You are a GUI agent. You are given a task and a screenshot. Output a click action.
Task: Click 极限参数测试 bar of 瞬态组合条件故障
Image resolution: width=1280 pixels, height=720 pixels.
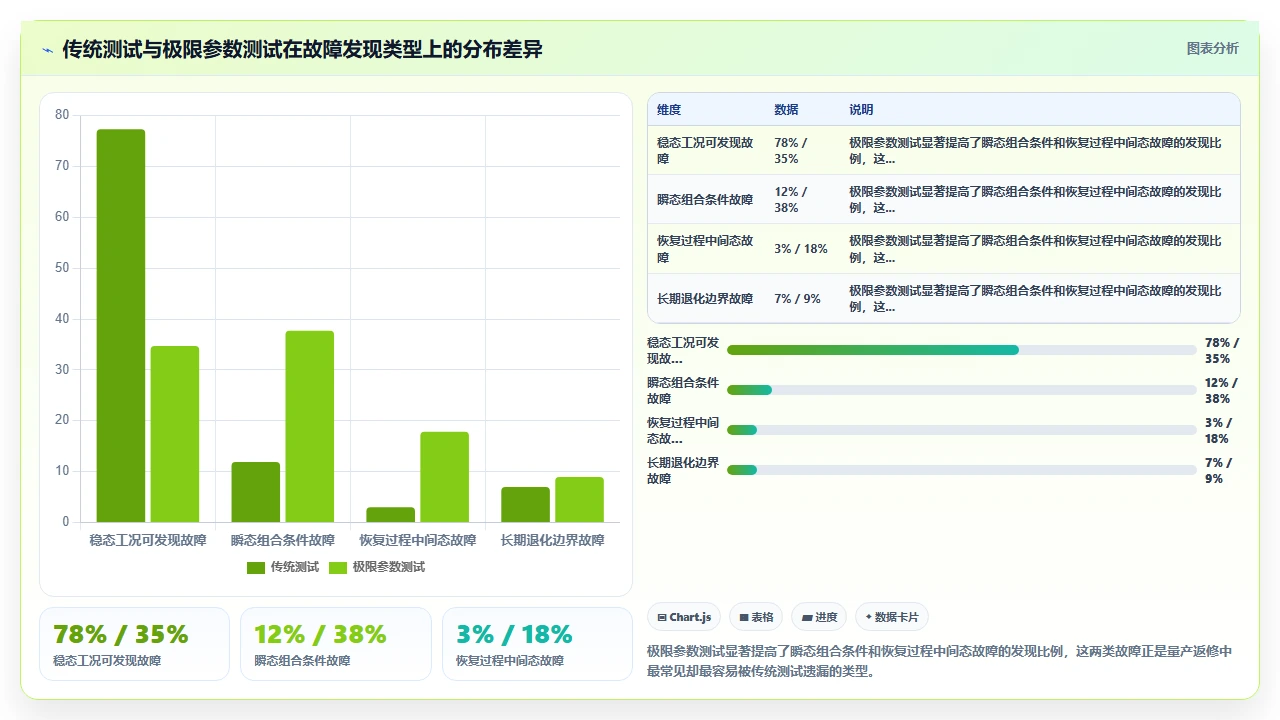pos(310,426)
